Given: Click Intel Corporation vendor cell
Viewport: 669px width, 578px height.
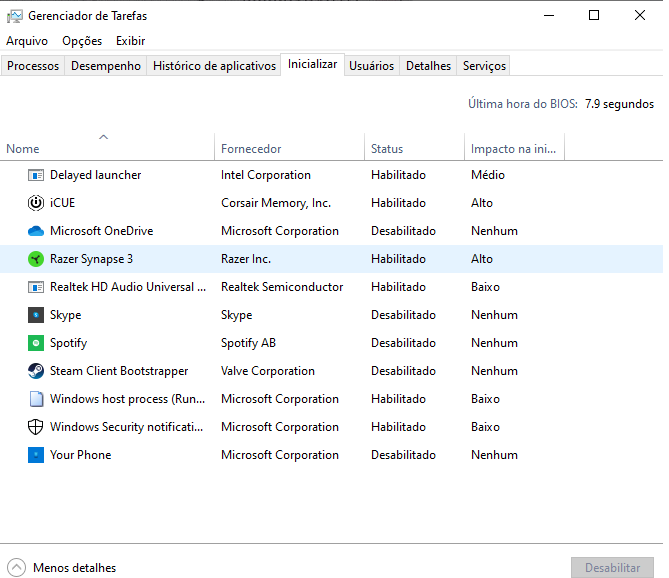Looking at the screenshot, I should [266, 175].
